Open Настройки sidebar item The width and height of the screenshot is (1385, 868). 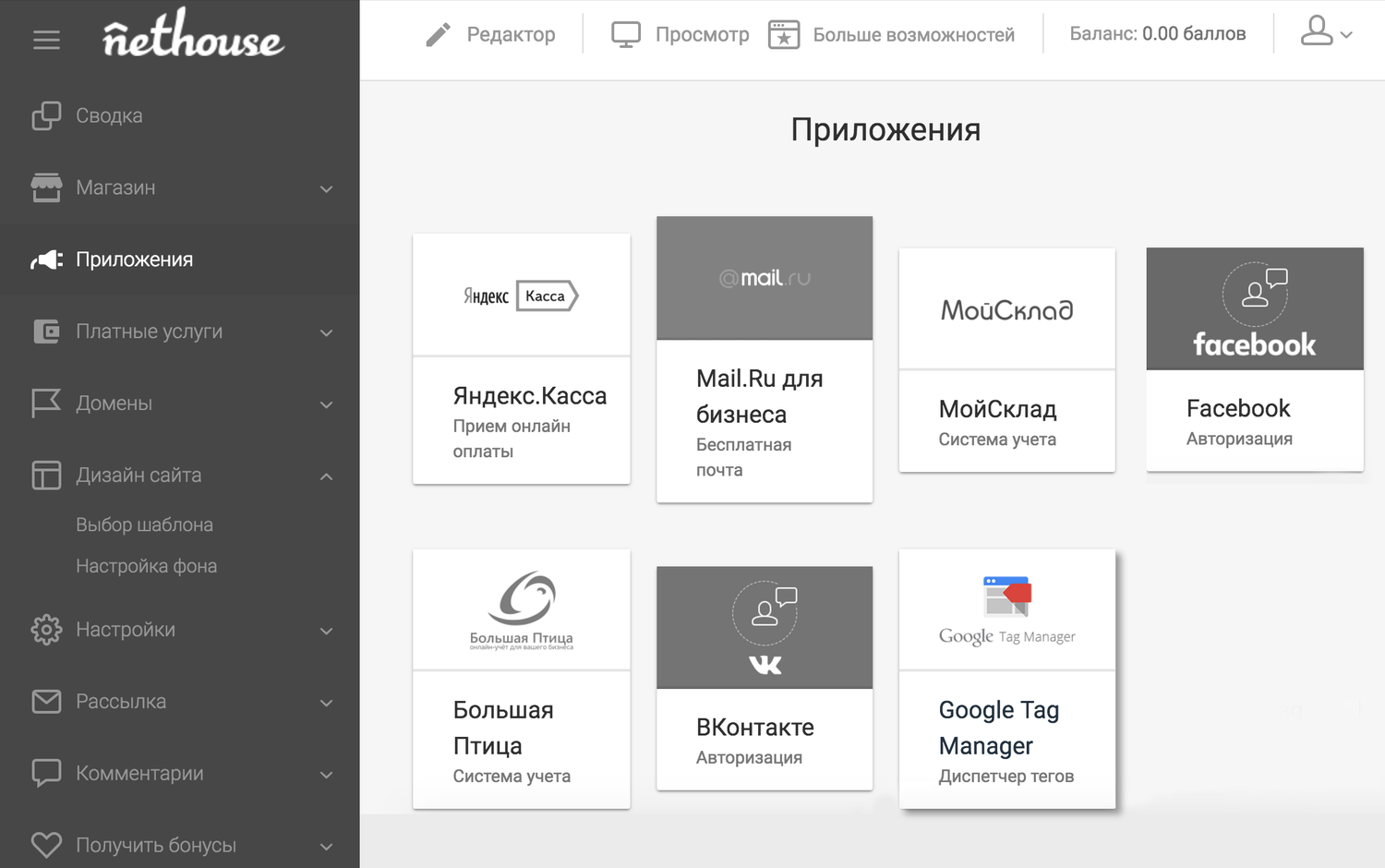pos(126,630)
